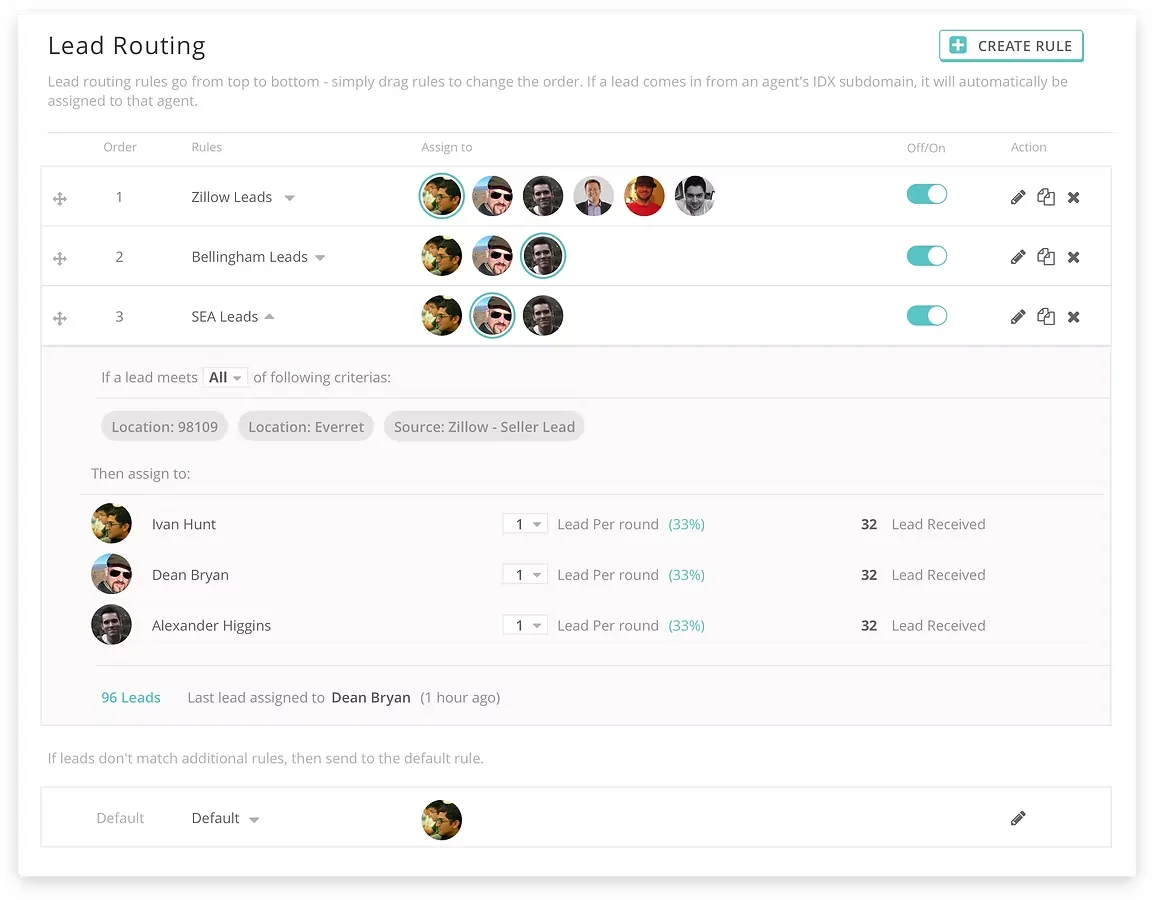Click the Lead Routing page title
Screen dimensions: 1154x900
(127, 46)
